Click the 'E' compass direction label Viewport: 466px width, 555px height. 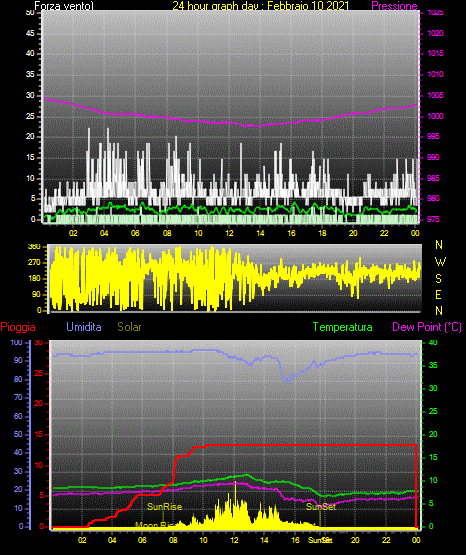pyautogui.click(x=438, y=295)
